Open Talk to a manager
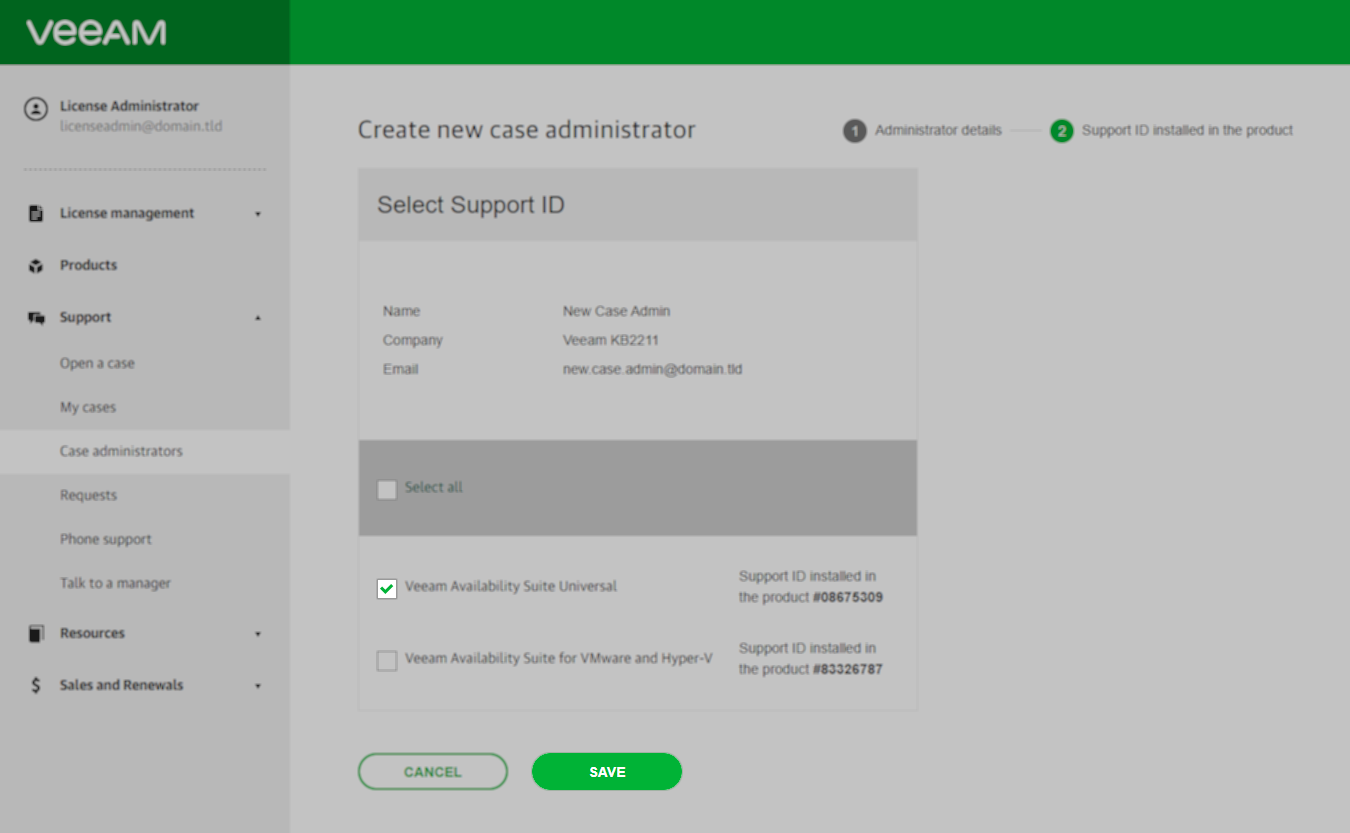The image size is (1350, 833). pos(115,583)
